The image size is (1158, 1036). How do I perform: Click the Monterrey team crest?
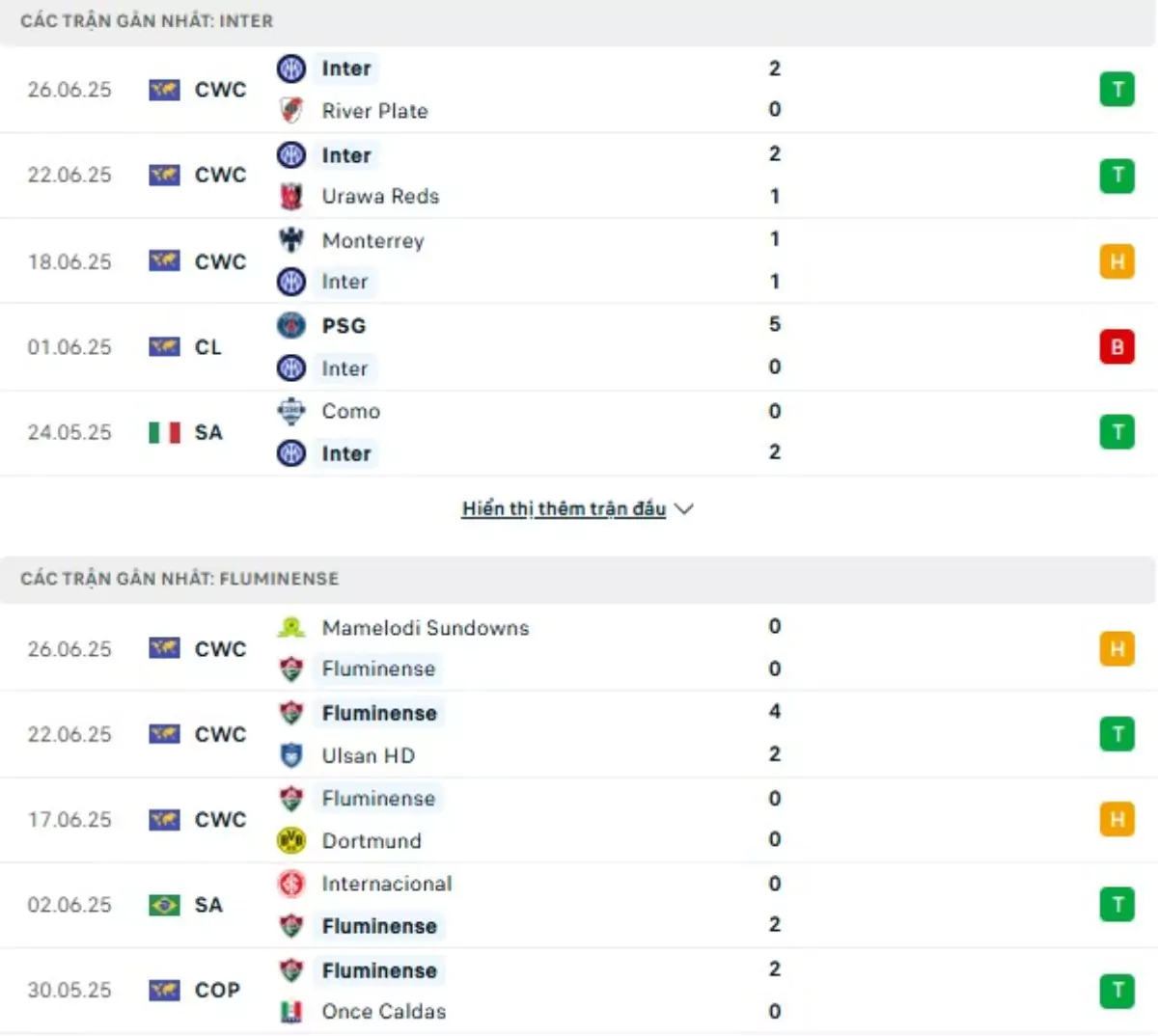pyautogui.click(x=291, y=239)
